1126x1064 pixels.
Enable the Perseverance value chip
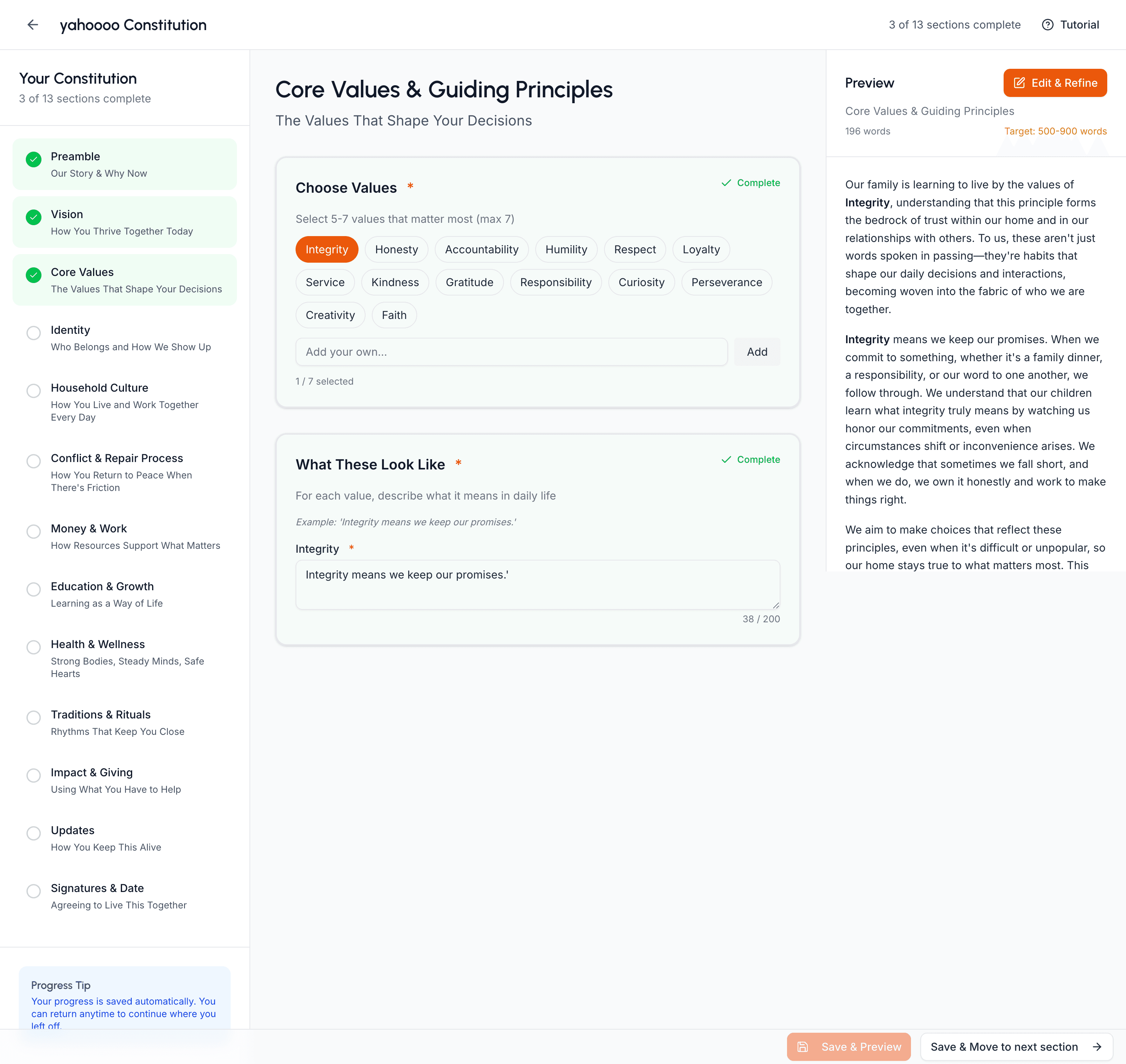(727, 282)
